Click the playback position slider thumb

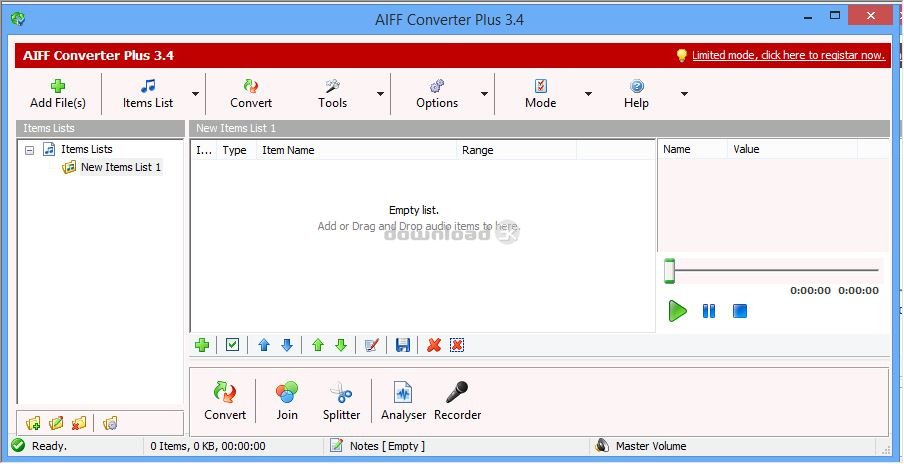669,270
